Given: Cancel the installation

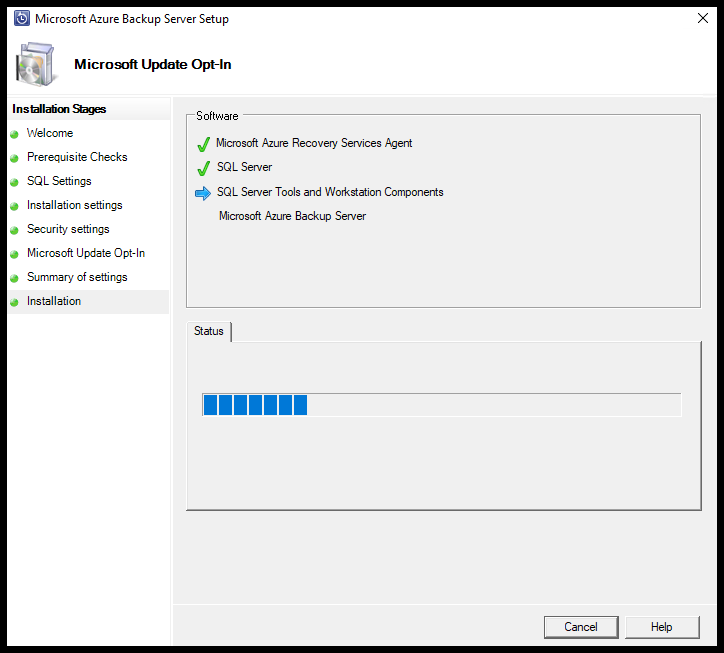Looking at the screenshot, I should pos(581,627).
